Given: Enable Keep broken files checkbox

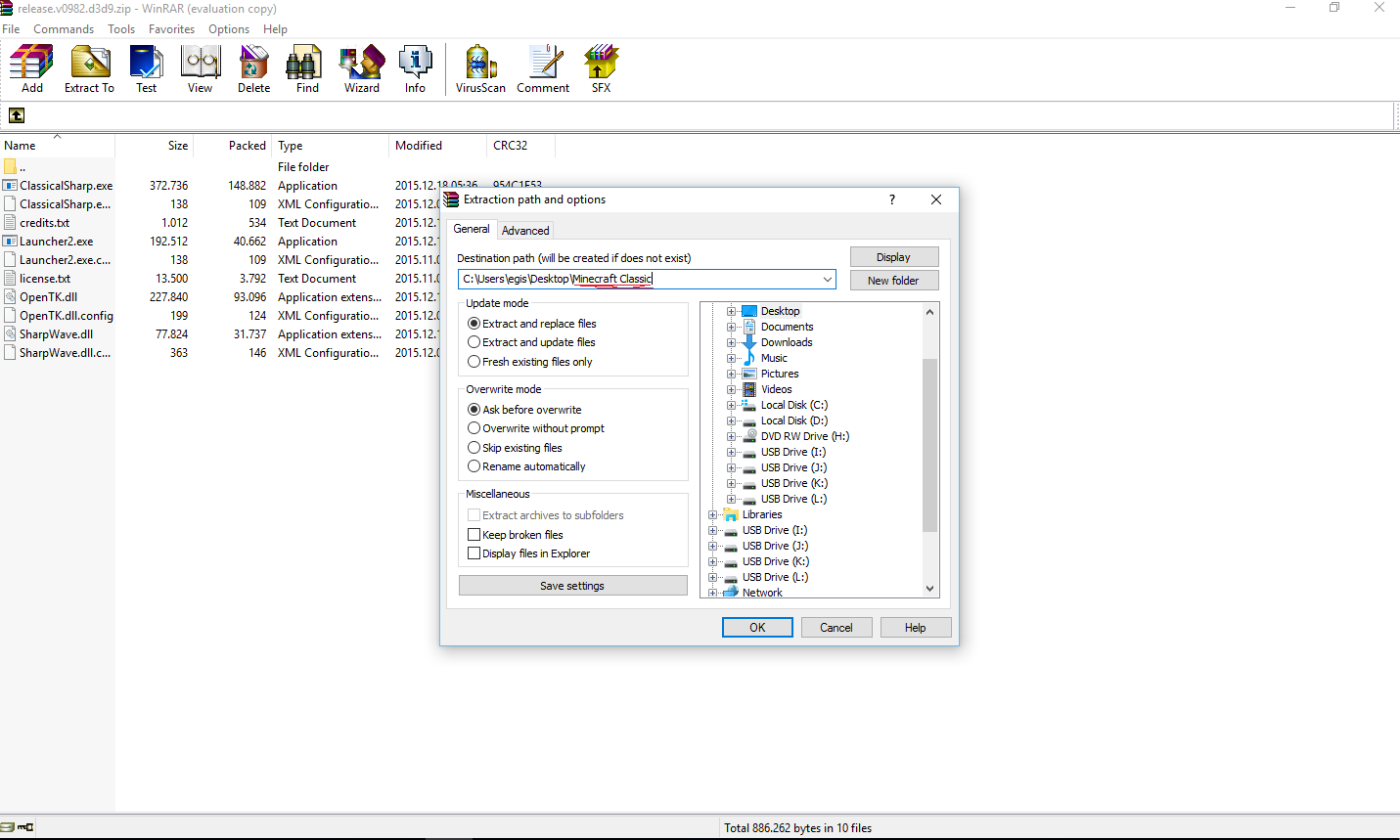Looking at the screenshot, I should (474, 535).
